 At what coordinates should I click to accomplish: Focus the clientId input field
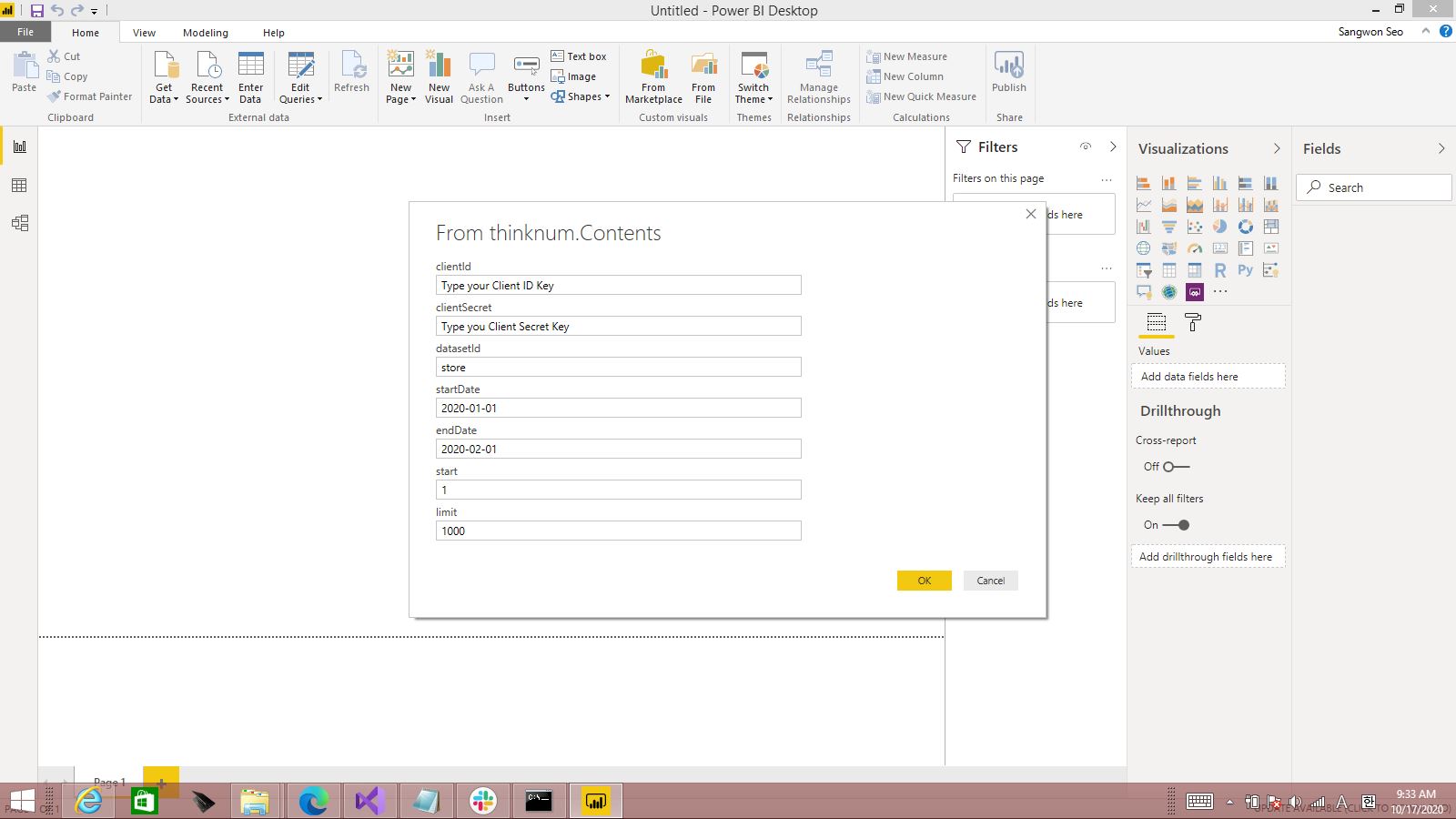pos(619,286)
